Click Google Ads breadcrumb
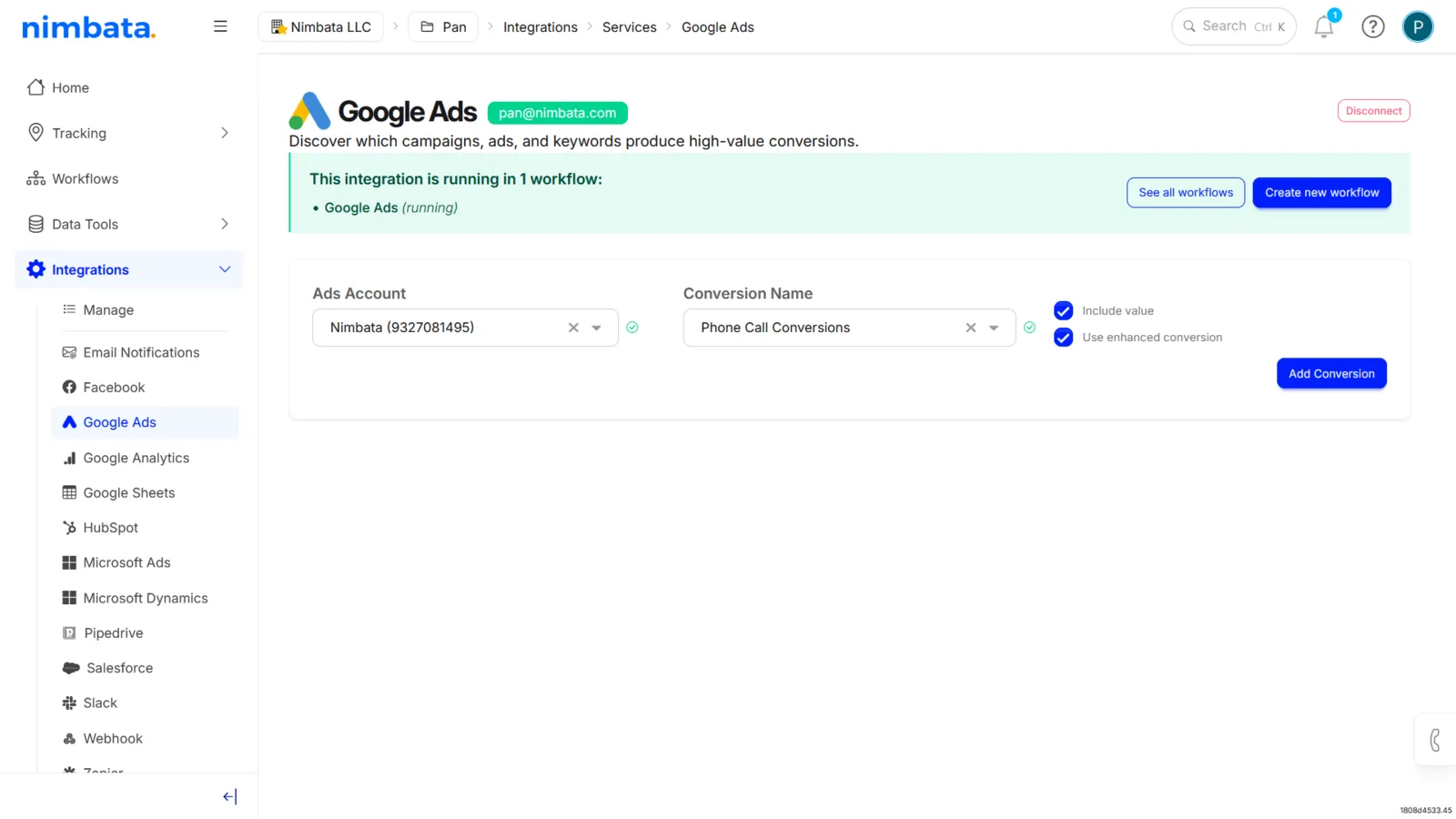The width and height of the screenshot is (1456, 819). [x=717, y=27]
